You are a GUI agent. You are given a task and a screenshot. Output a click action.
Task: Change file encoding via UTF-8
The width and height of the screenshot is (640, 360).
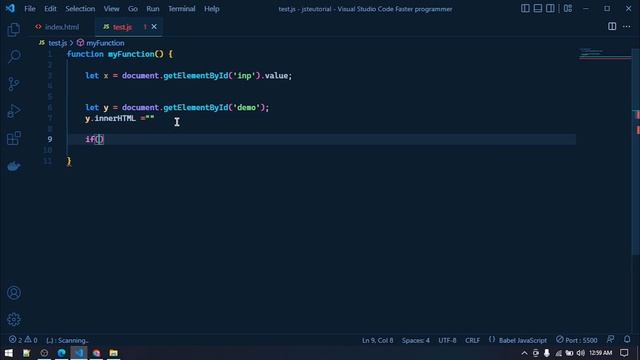pyautogui.click(x=447, y=340)
